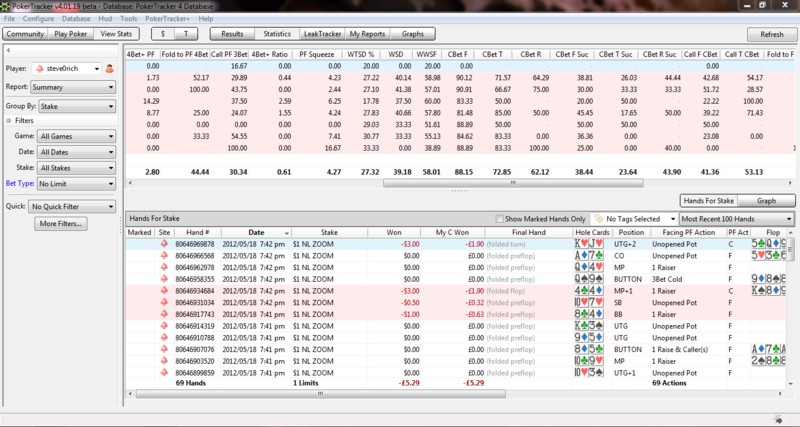The image size is (800, 427).
Task: Click the More Filters button
Action: coord(61,223)
